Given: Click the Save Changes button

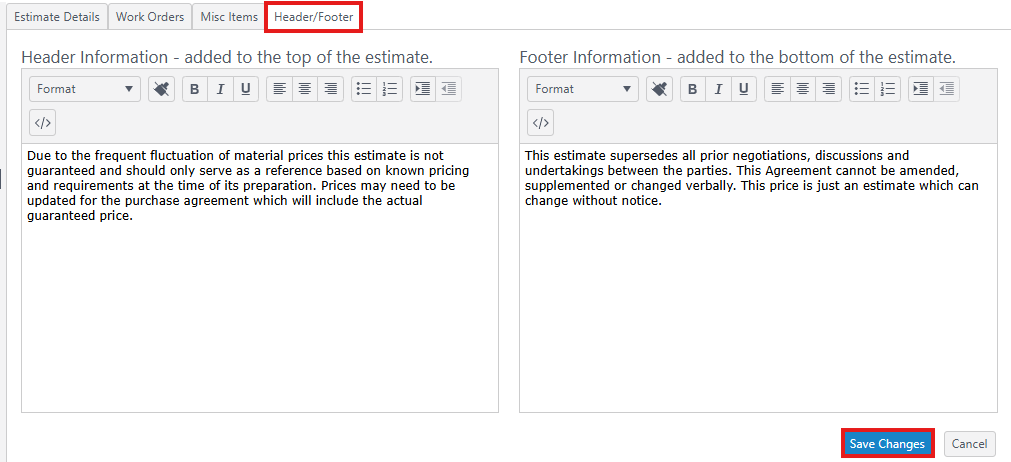Looking at the screenshot, I should 887,444.
